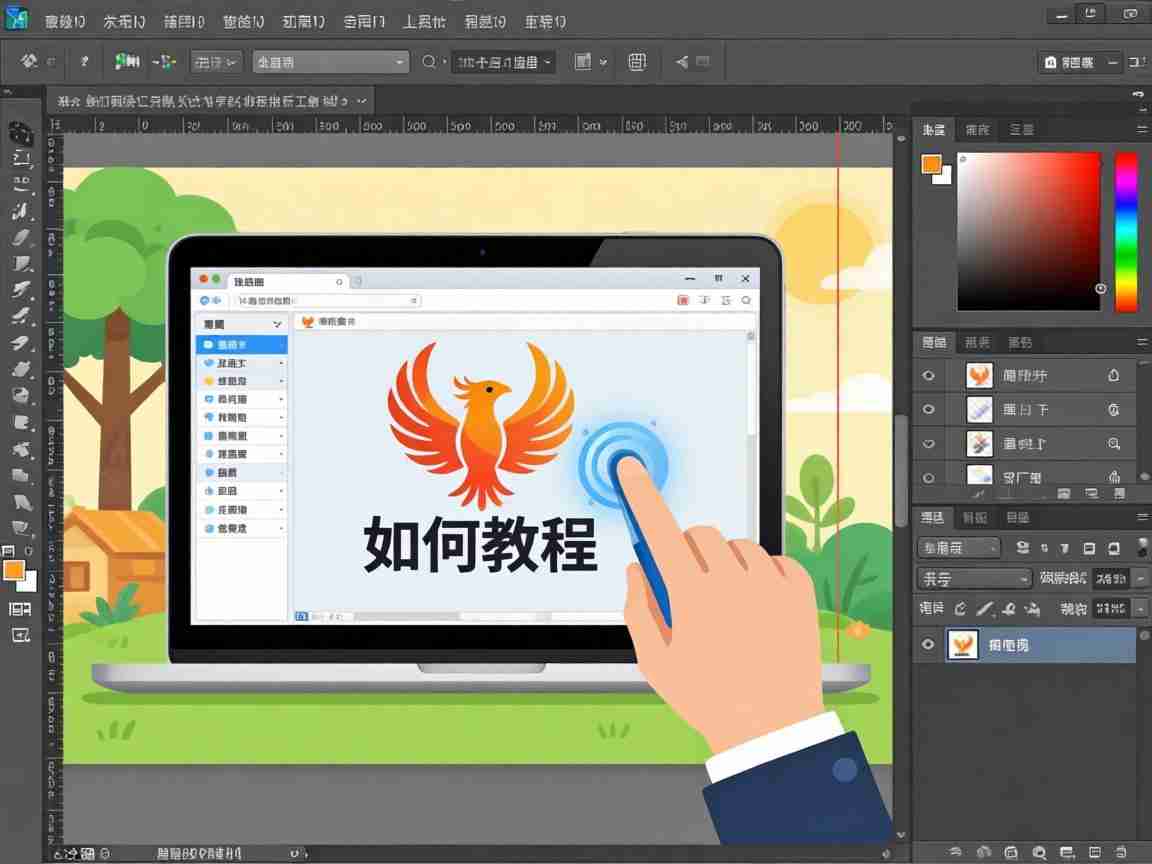Image resolution: width=1152 pixels, height=864 pixels.
Task: Open the brush settings dropdown below the blend mode
Action: [974, 577]
